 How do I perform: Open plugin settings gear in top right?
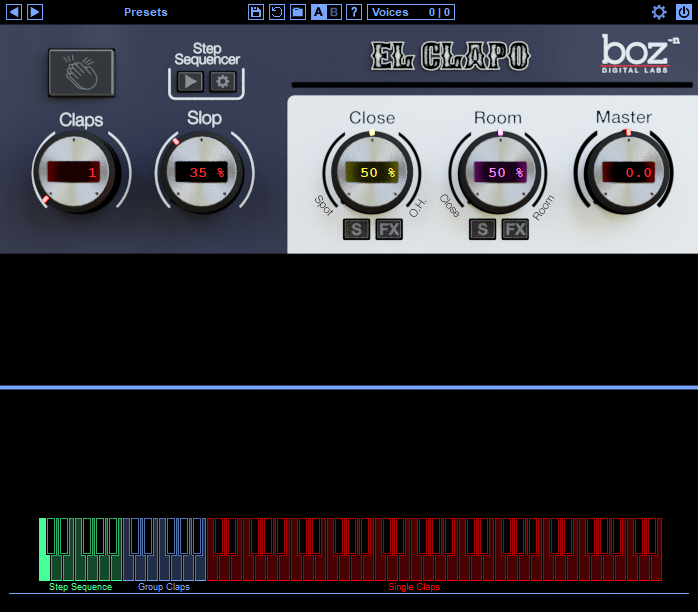click(659, 12)
